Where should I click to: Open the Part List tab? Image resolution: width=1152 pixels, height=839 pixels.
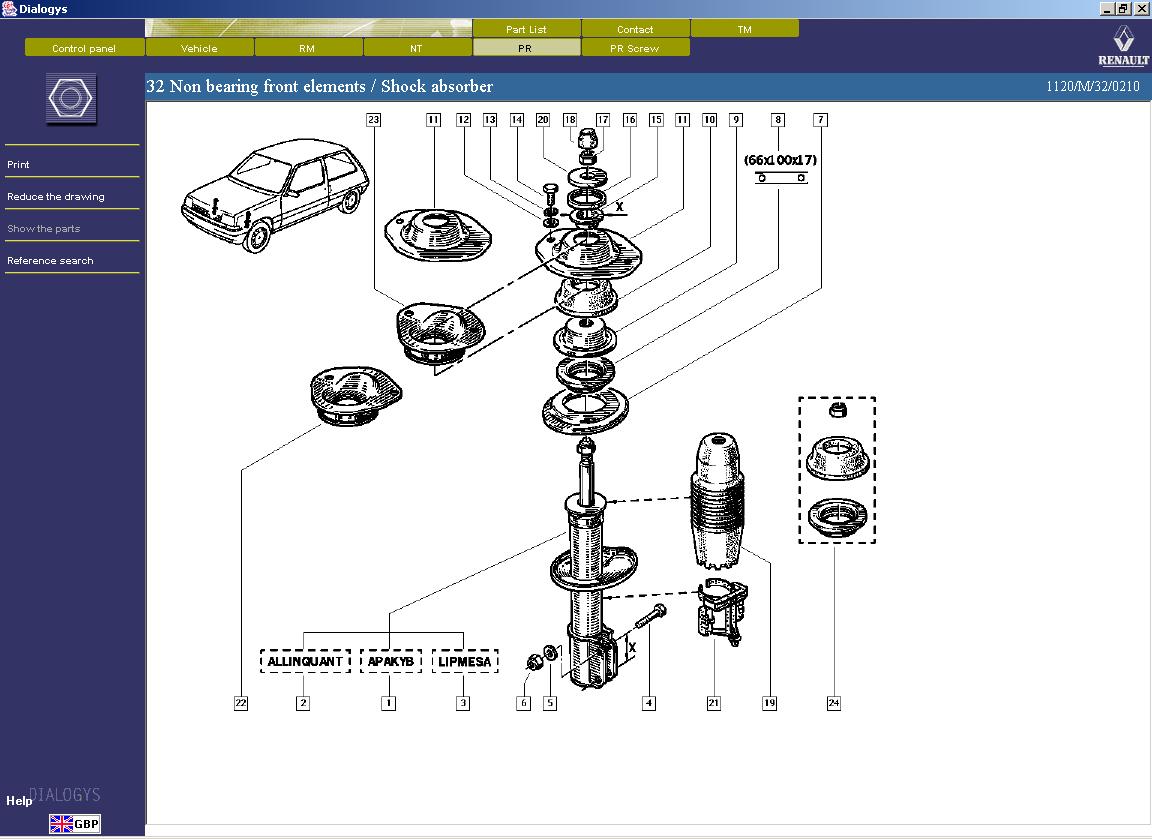point(526,29)
